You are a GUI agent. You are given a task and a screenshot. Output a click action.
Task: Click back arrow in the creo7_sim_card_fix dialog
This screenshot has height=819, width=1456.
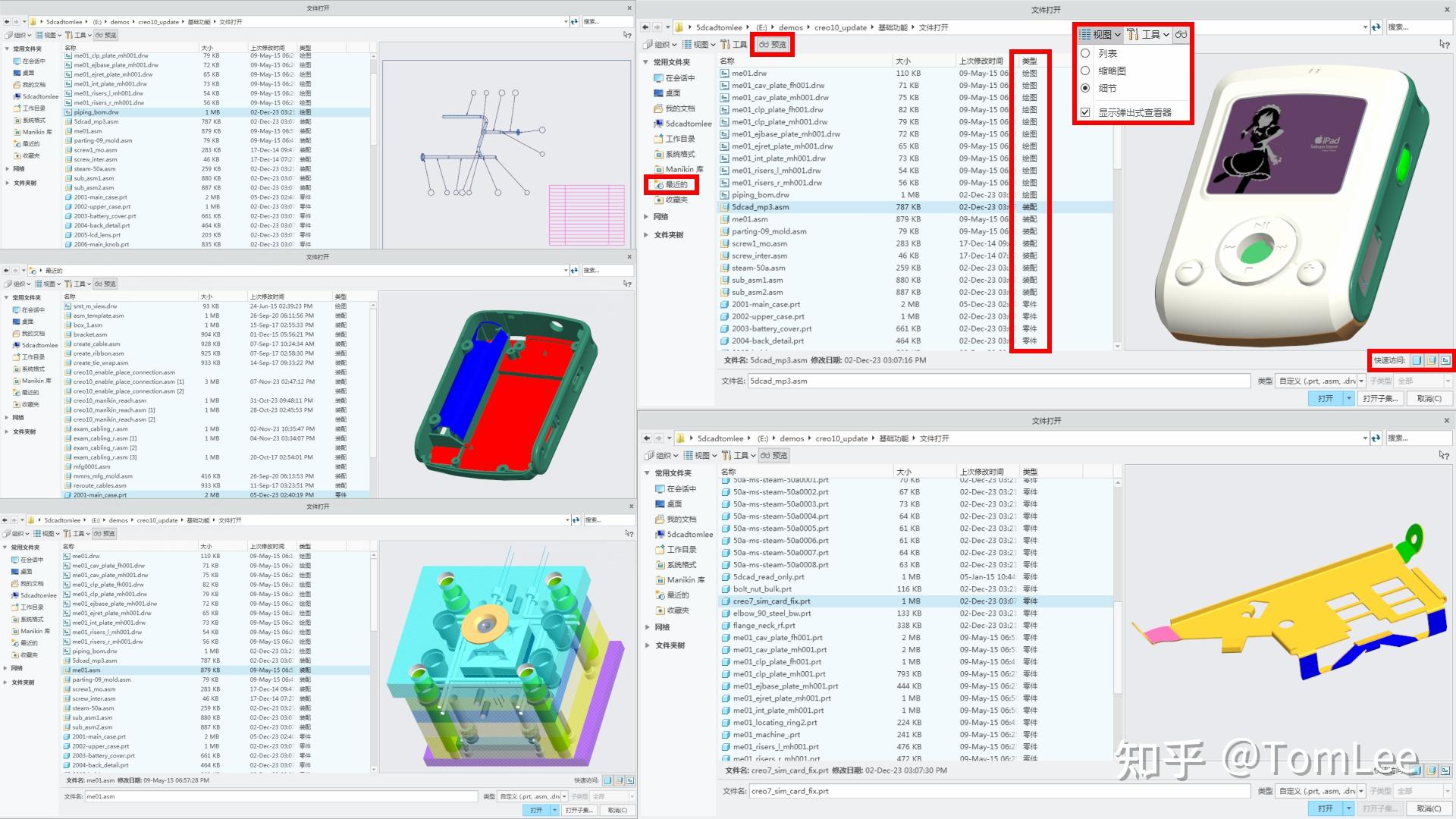(x=647, y=438)
